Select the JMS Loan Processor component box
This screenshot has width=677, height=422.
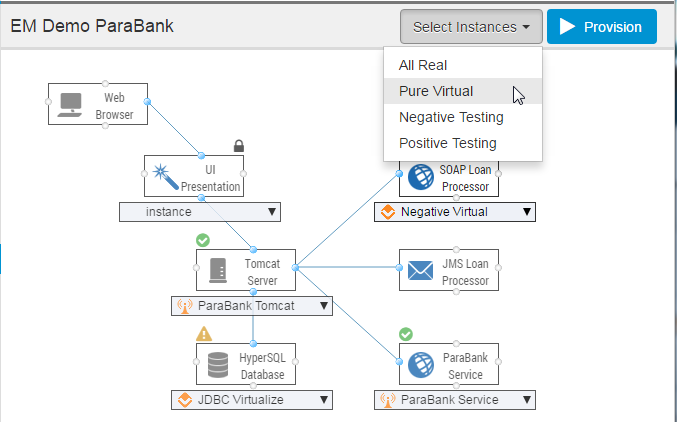pyautogui.click(x=449, y=270)
